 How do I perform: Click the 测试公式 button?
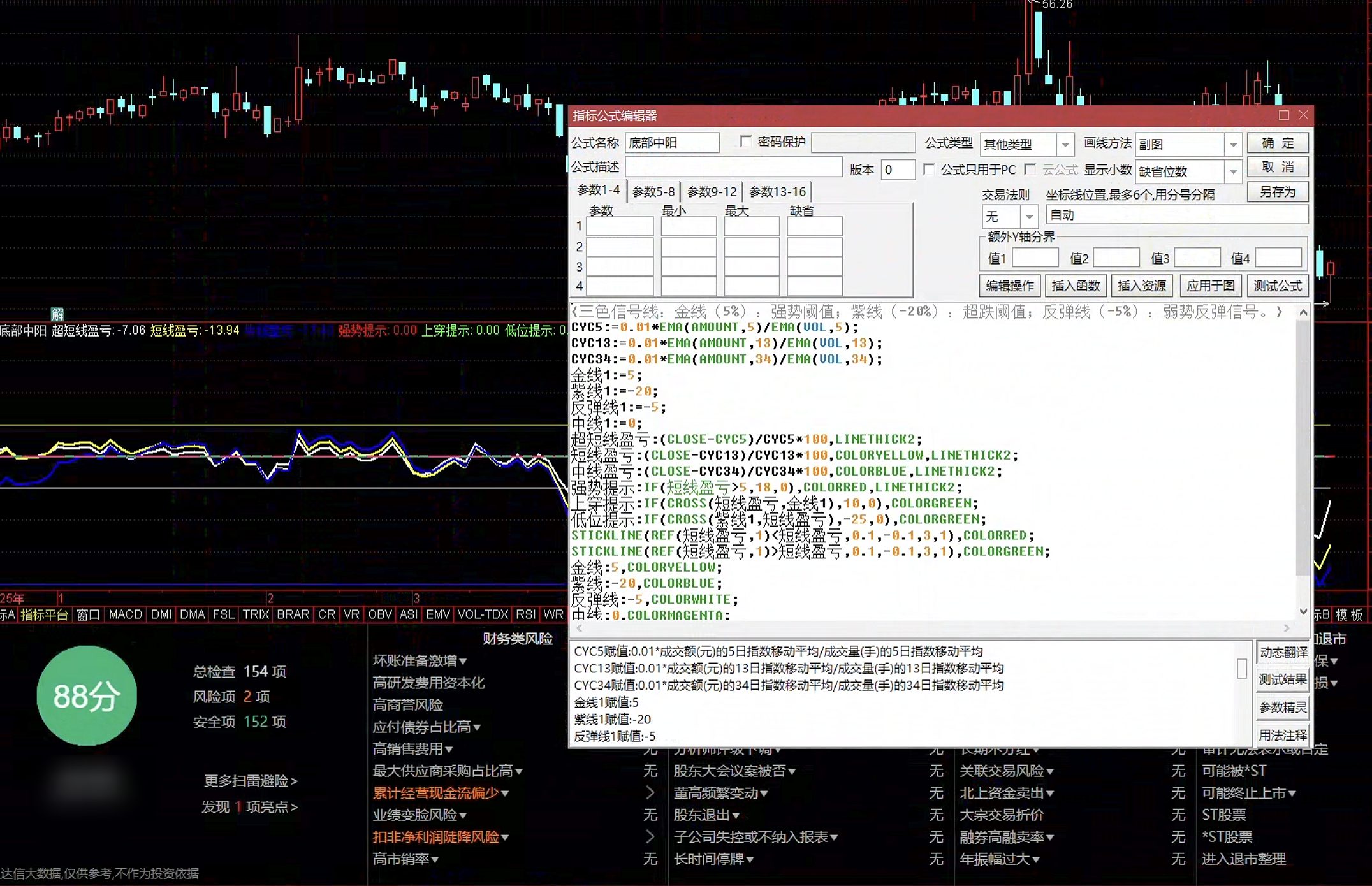pyautogui.click(x=1278, y=286)
